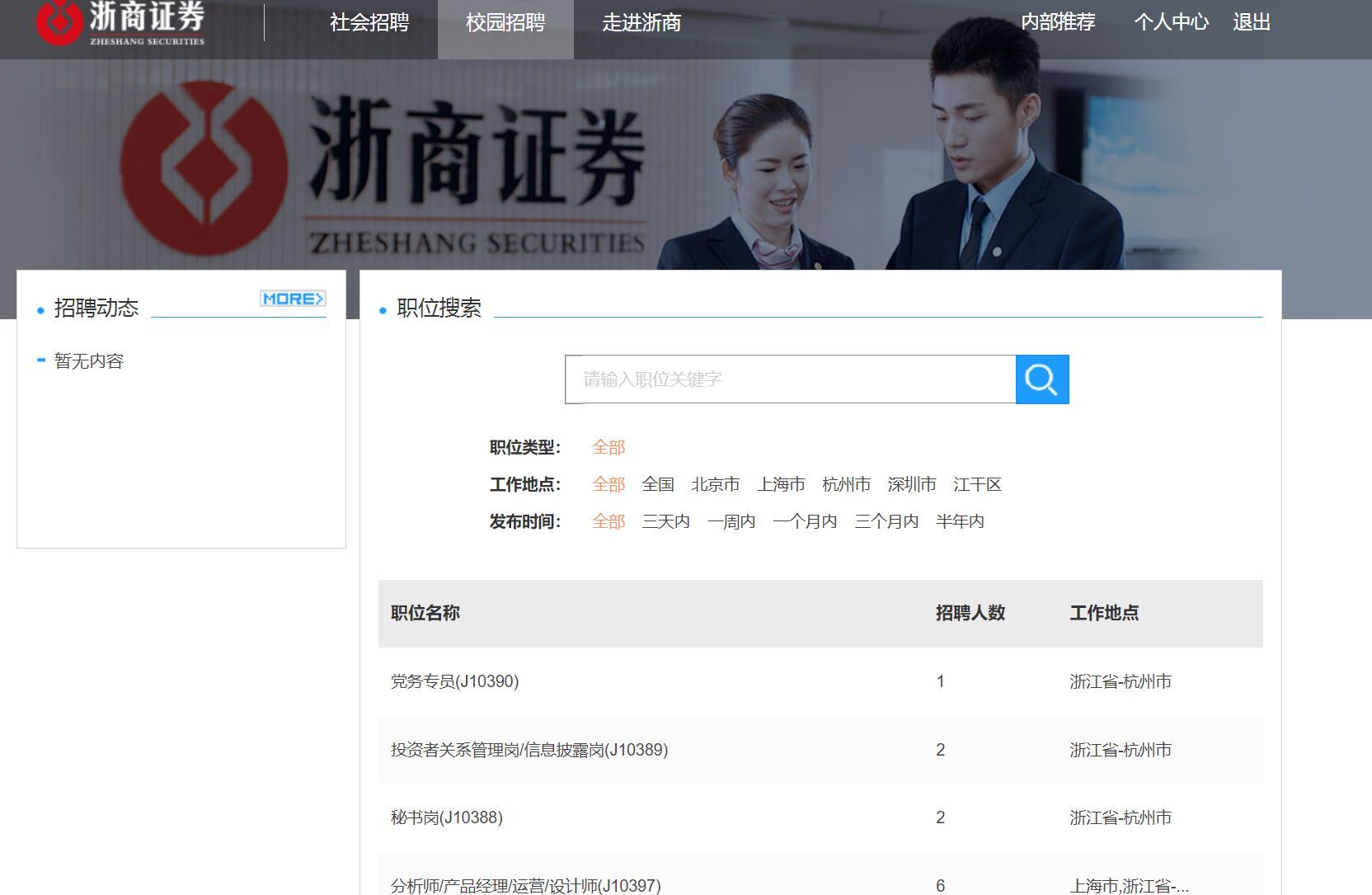Filter posting time to 一个月内

point(805,521)
